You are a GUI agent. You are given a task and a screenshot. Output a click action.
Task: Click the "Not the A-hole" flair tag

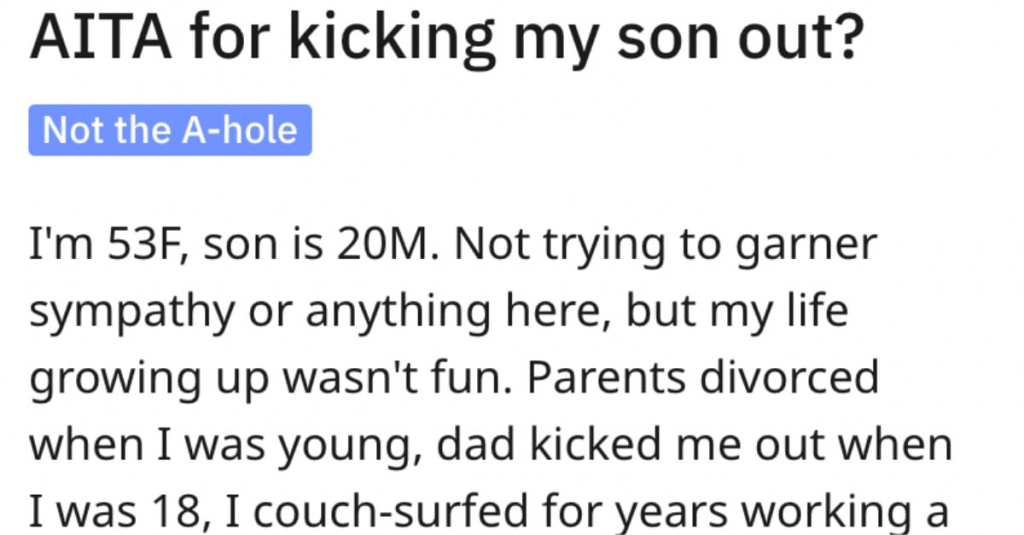[170, 131]
